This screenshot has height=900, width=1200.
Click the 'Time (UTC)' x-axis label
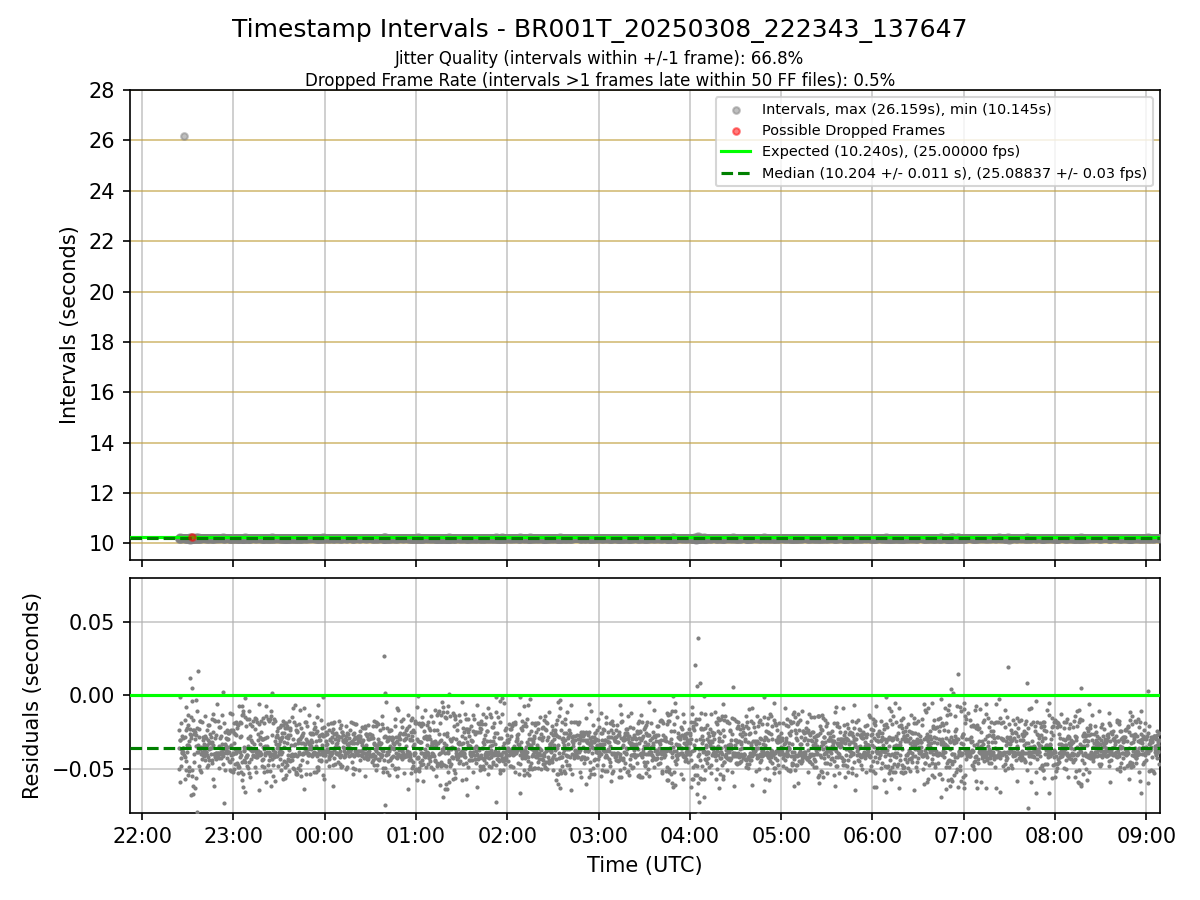pos(644,865)
